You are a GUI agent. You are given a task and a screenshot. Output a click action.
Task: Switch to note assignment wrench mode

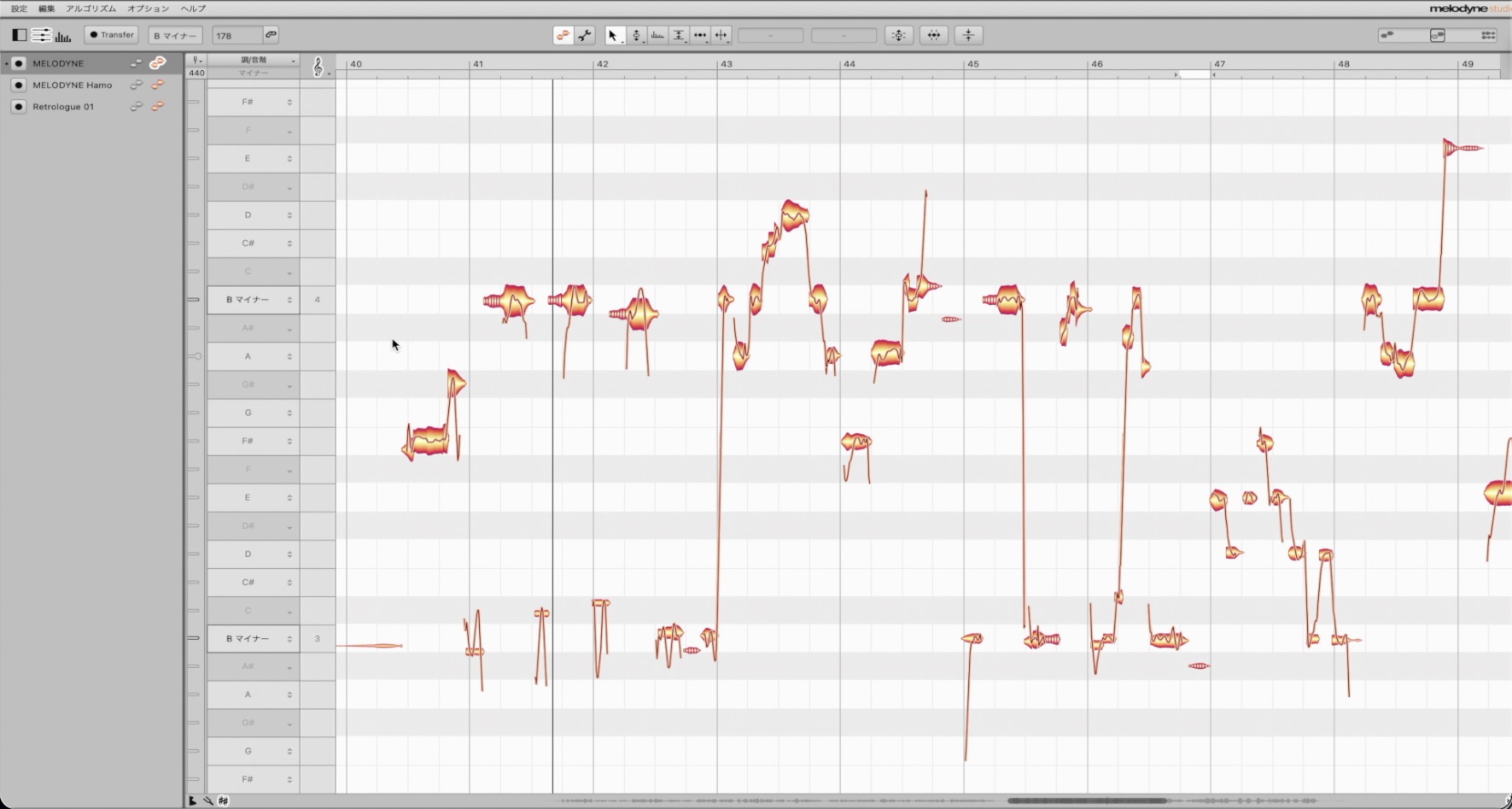[585, 35]
